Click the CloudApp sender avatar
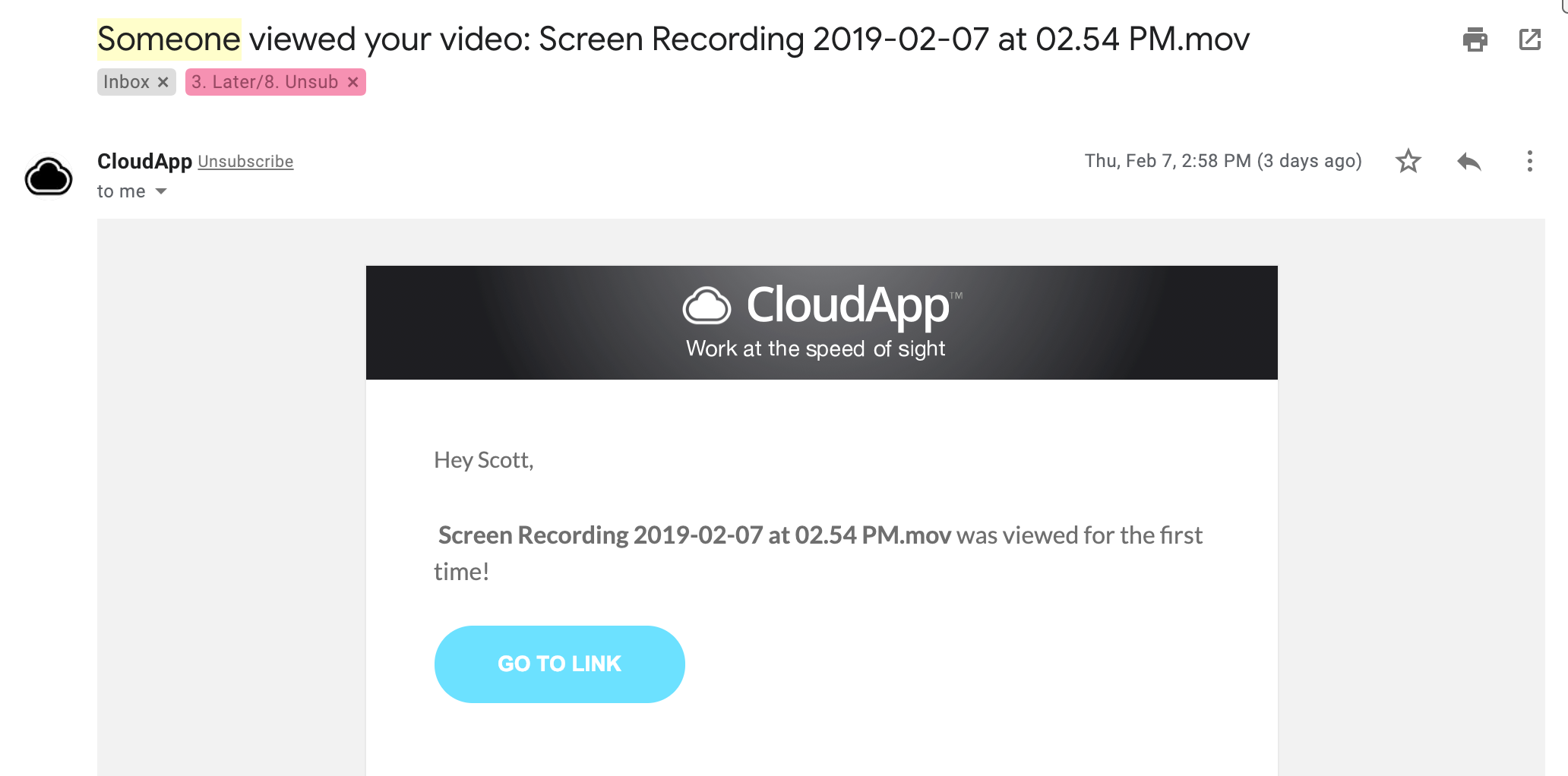 49,177
